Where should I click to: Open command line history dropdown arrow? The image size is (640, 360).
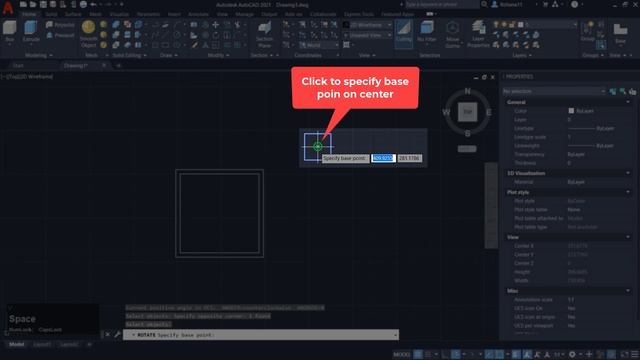395,335
